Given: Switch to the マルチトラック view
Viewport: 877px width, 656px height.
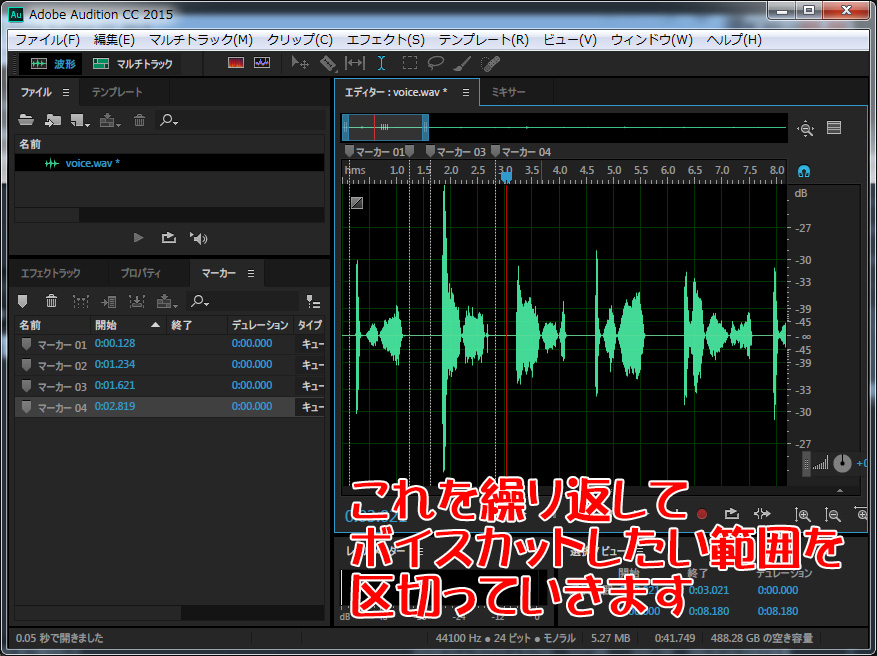Looking at the screenshot, I should coord(133,64).
